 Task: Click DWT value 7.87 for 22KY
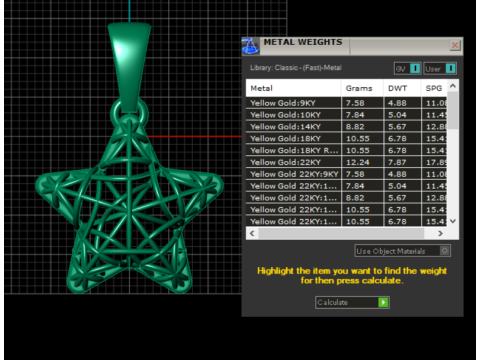pyautogui.click(x=397, y=162)
